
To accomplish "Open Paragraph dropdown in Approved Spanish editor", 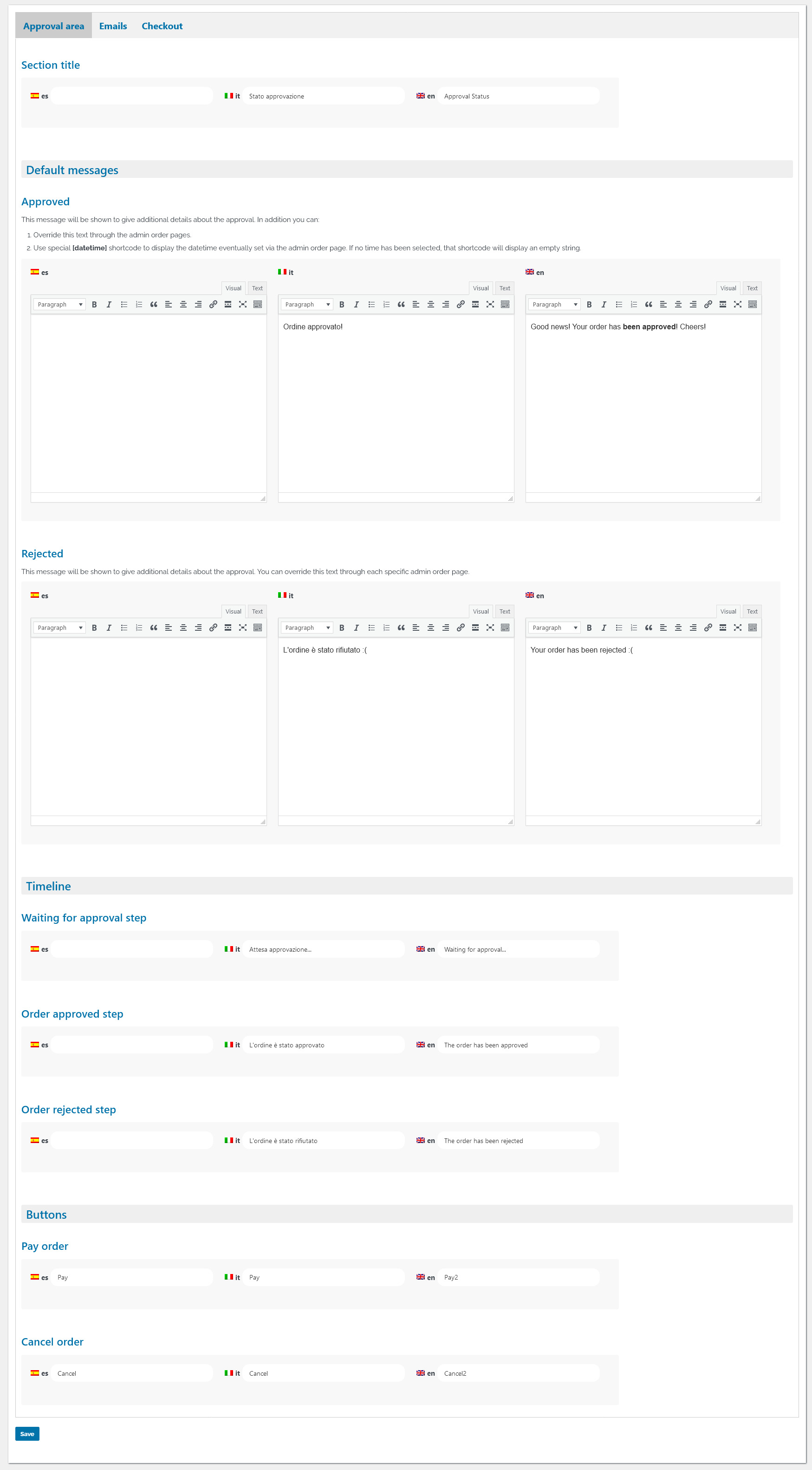I will pyautogui.click(x=59, y=305).
